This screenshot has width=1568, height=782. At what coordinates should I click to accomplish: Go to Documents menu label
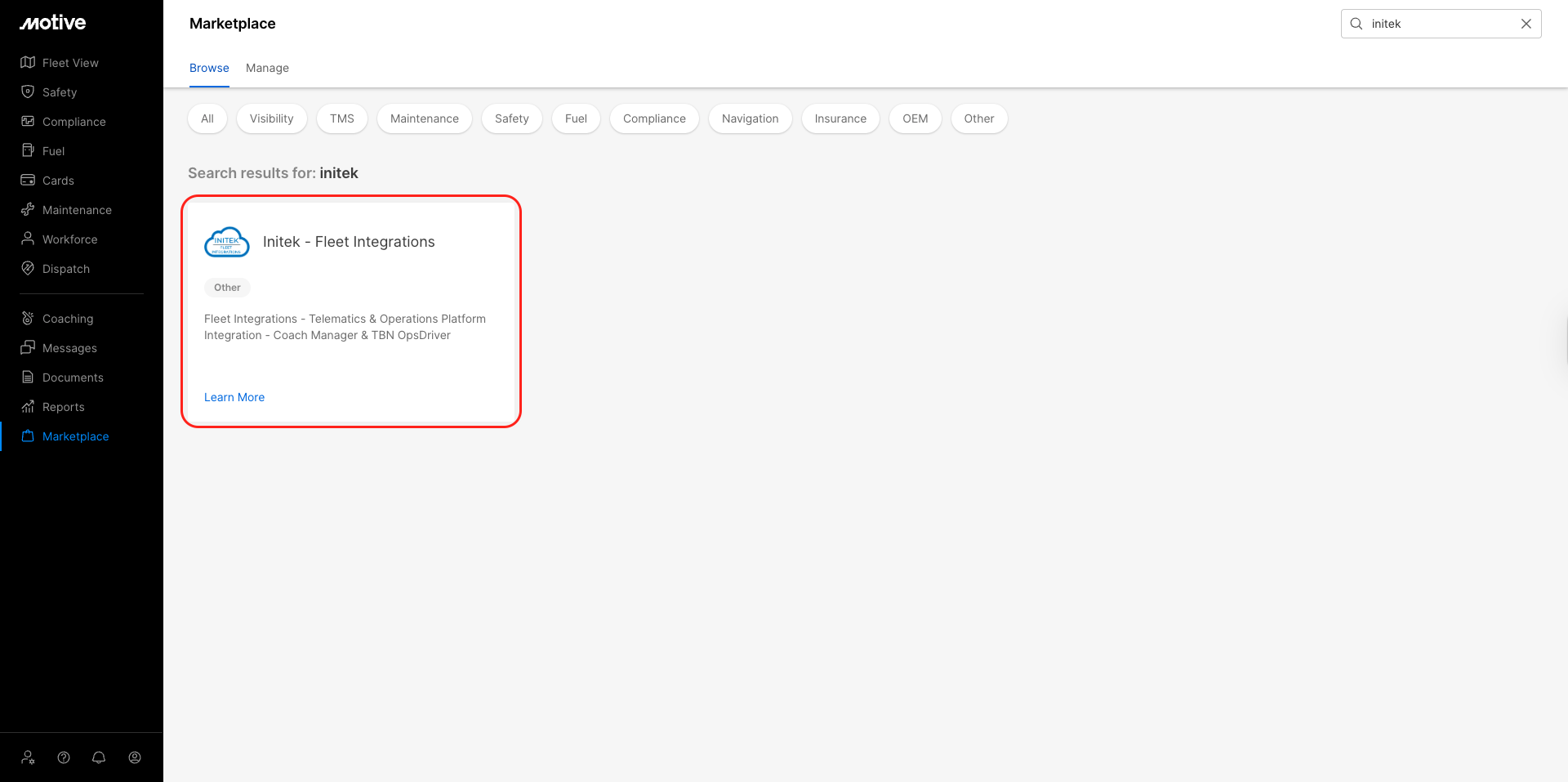(x=73, y=378)
